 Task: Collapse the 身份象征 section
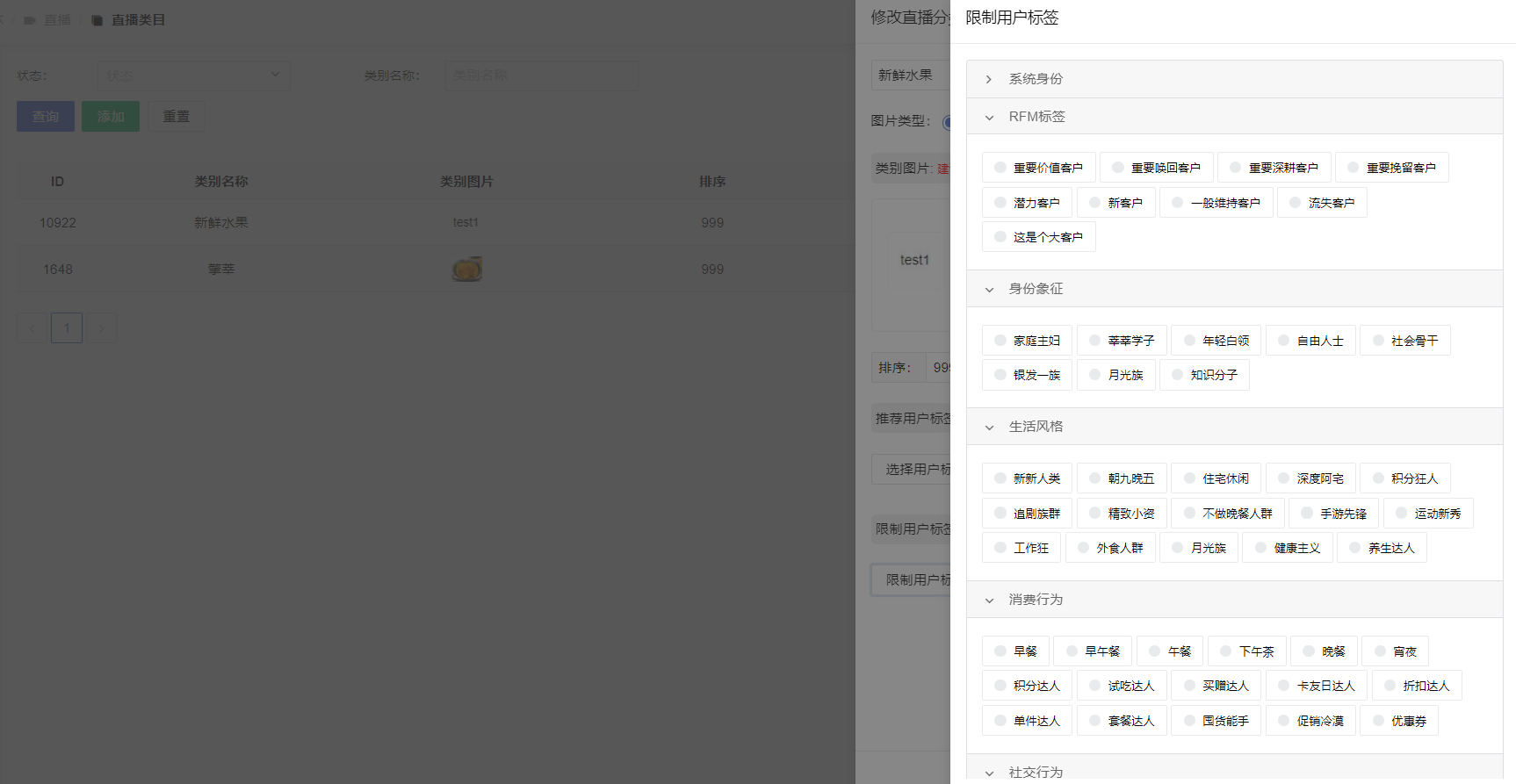(x=989, y=289)
